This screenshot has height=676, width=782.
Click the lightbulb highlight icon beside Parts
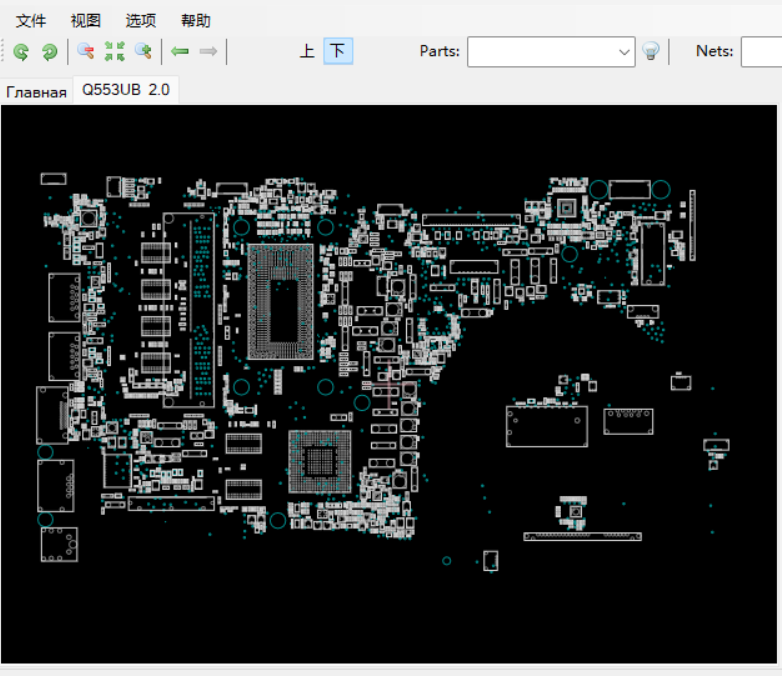click(651, 51)
